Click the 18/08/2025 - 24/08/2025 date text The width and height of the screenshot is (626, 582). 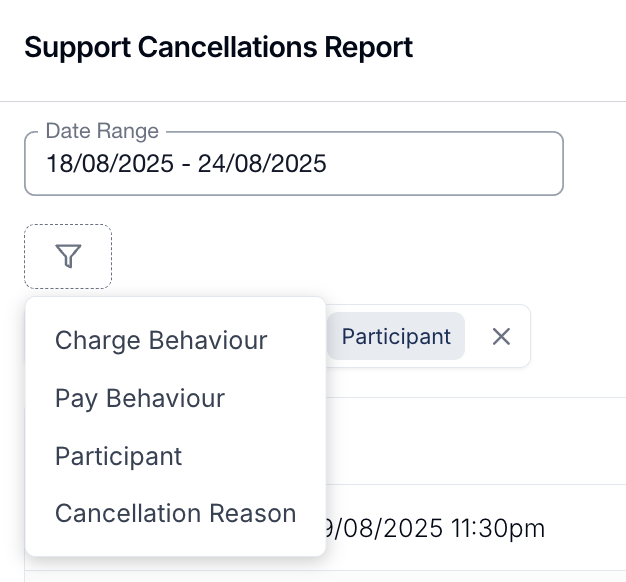pos(186,164)
